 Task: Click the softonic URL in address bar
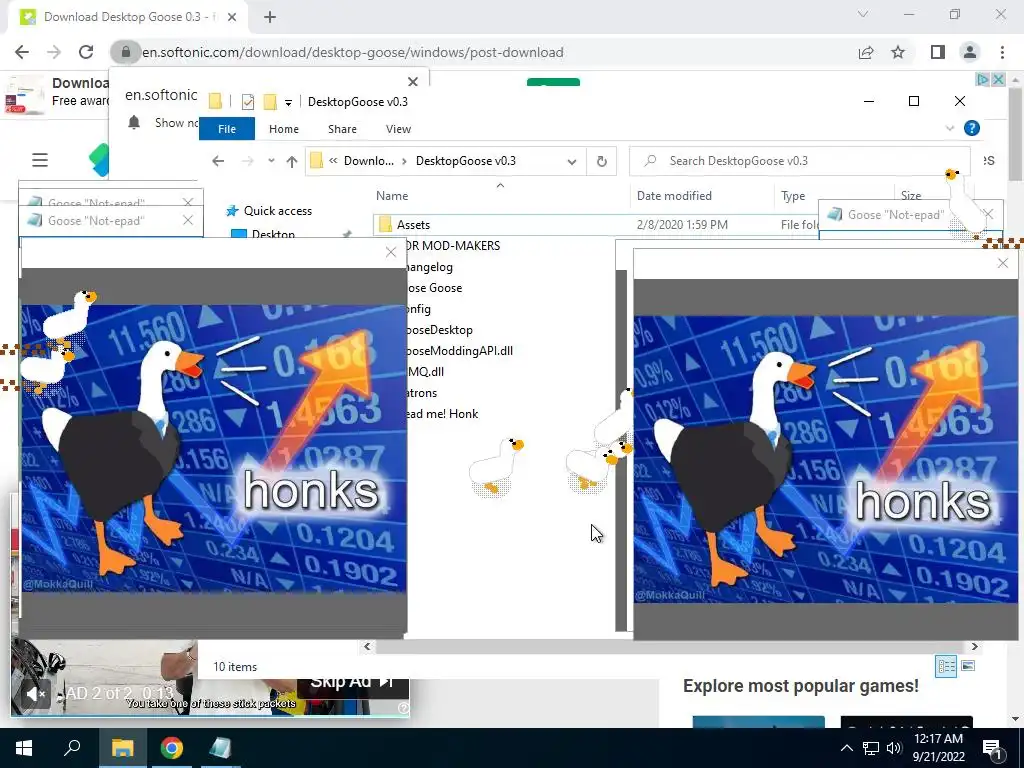click(353, 52)
